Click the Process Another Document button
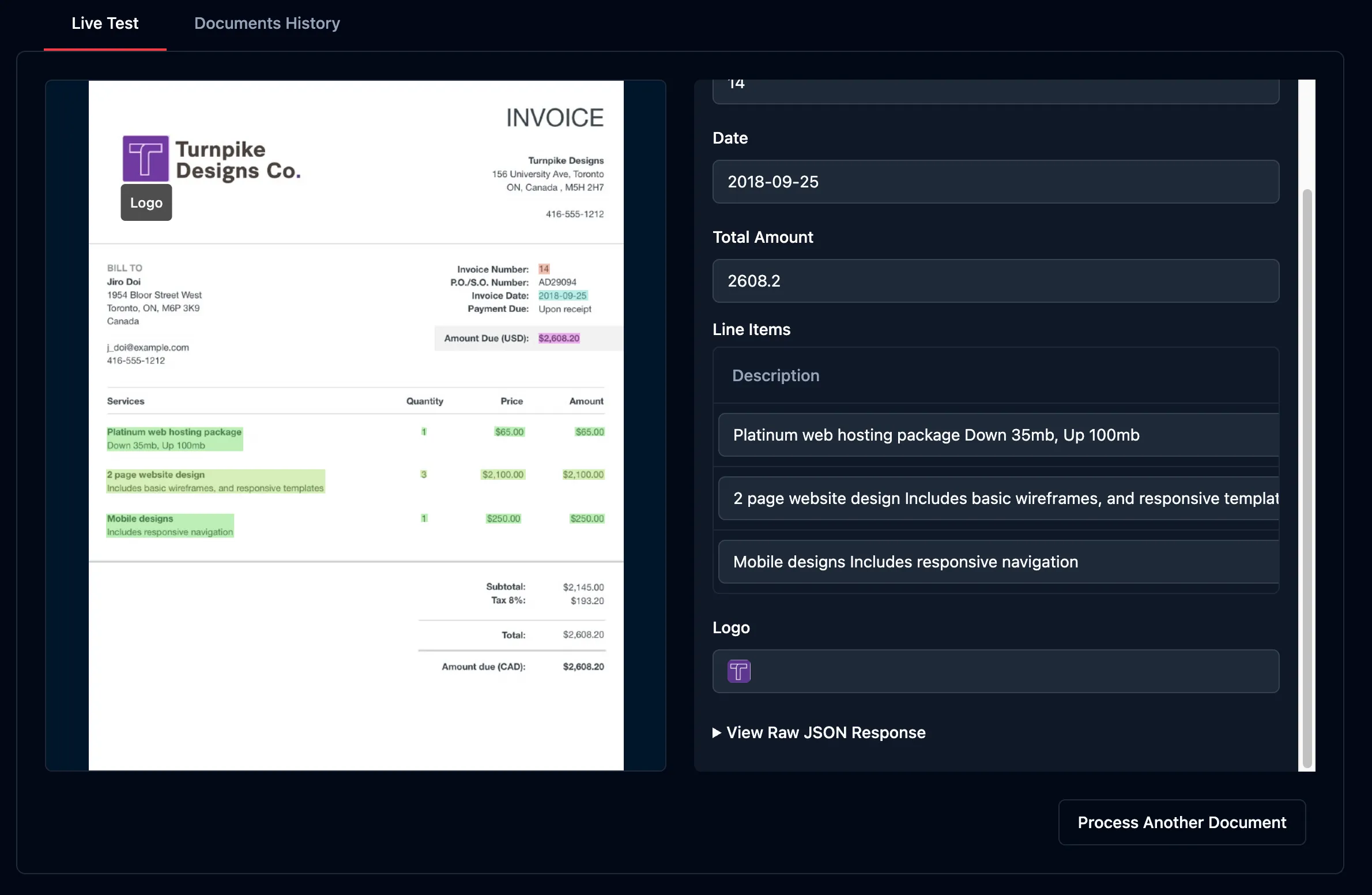This screenshot has height=895, width=1372. pos(1181,822)
